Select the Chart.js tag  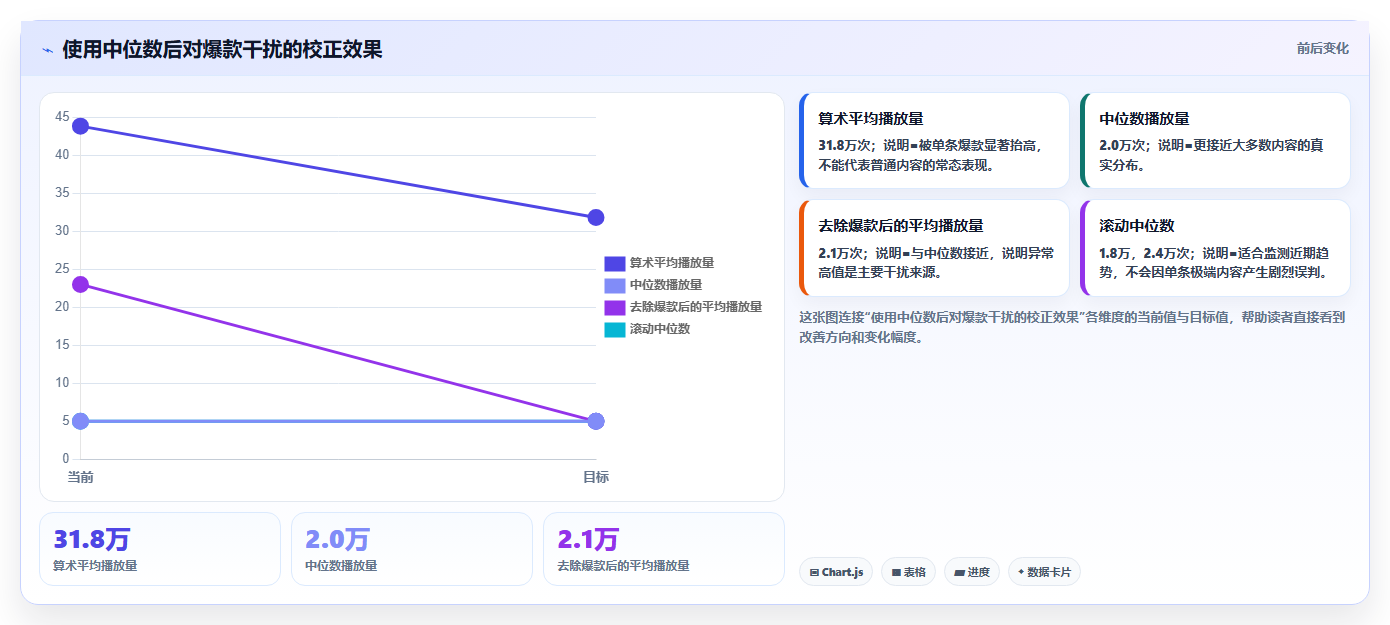point(836,572)
